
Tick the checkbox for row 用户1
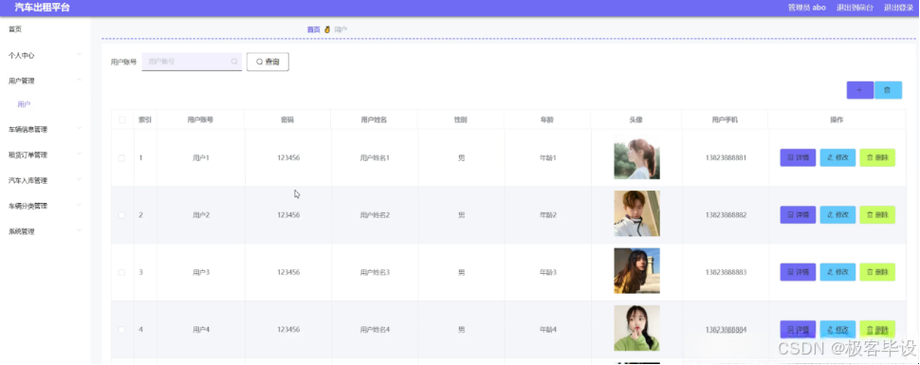[121, 158]
